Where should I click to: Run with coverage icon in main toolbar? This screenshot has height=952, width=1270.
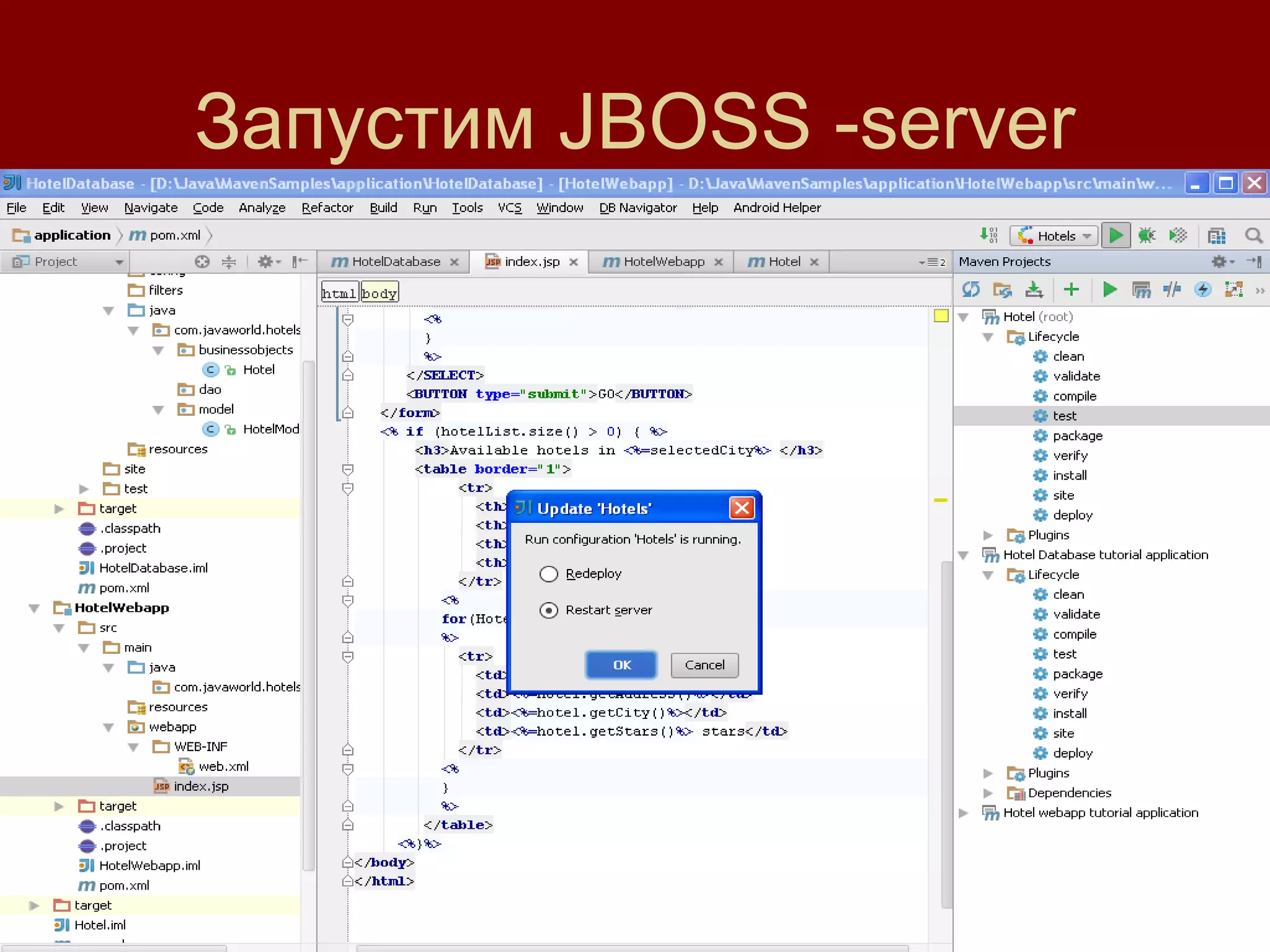1178,236
